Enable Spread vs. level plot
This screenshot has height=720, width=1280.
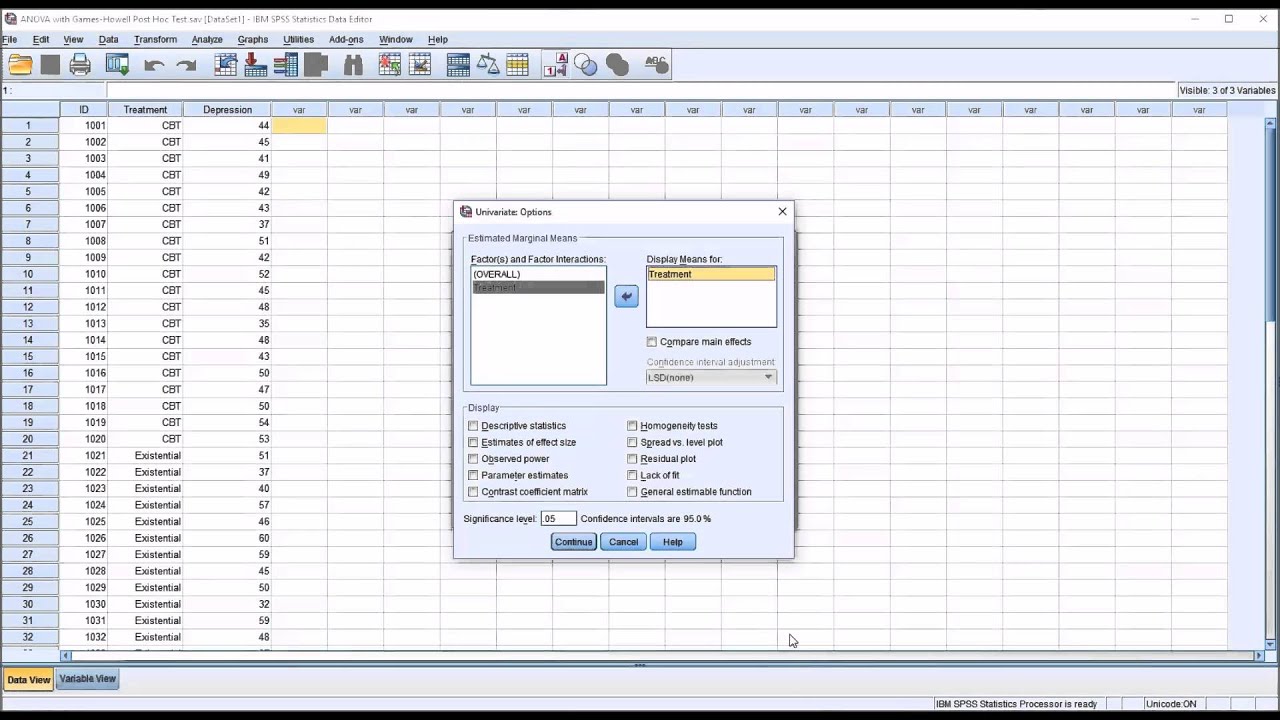click(x=633, y=442)
